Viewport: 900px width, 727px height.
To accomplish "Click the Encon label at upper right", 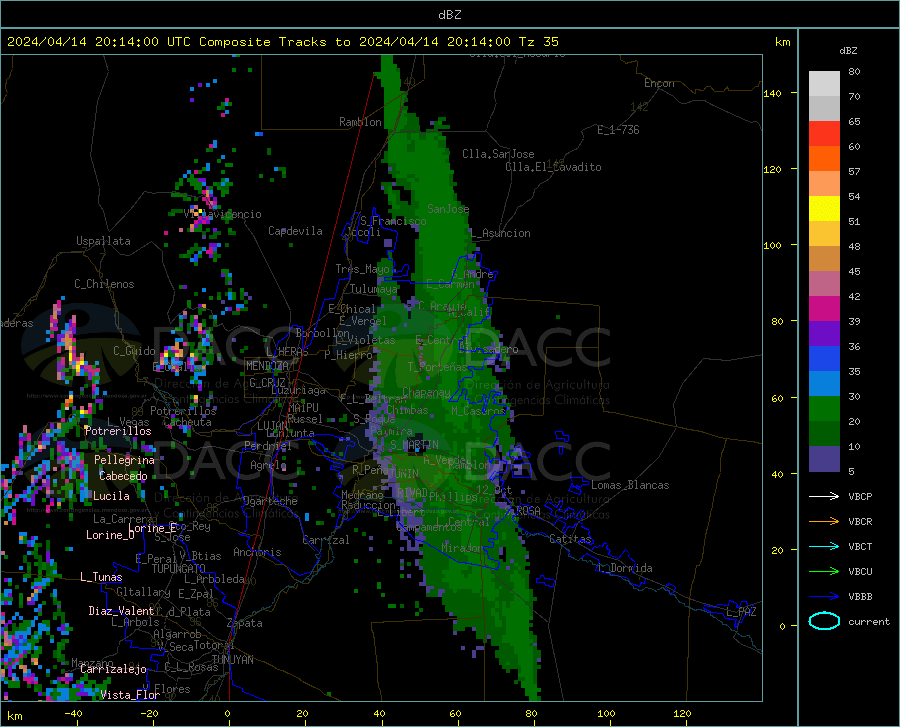I will click(x=659, y=83).
